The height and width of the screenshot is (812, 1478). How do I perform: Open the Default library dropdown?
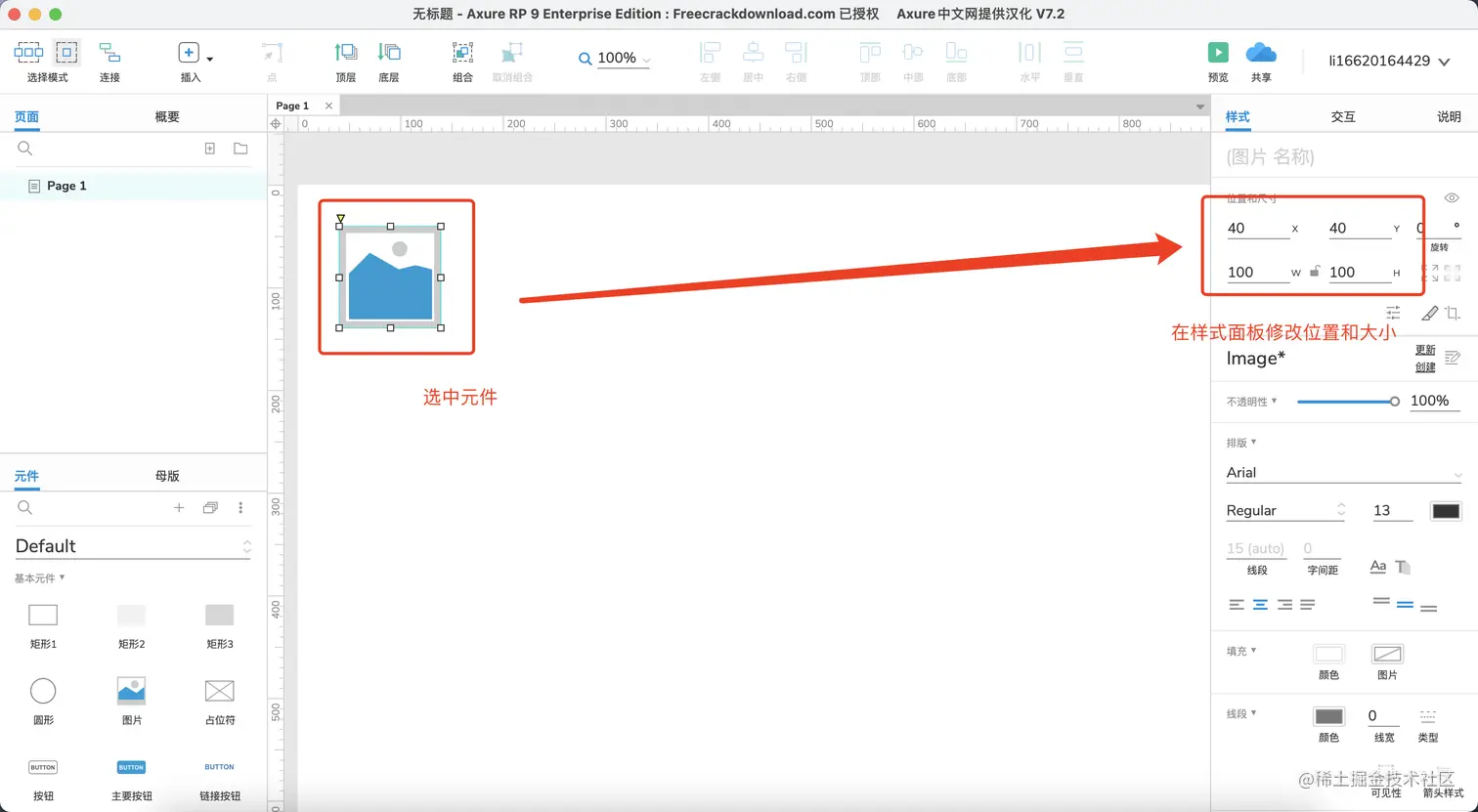pos(133,546)
